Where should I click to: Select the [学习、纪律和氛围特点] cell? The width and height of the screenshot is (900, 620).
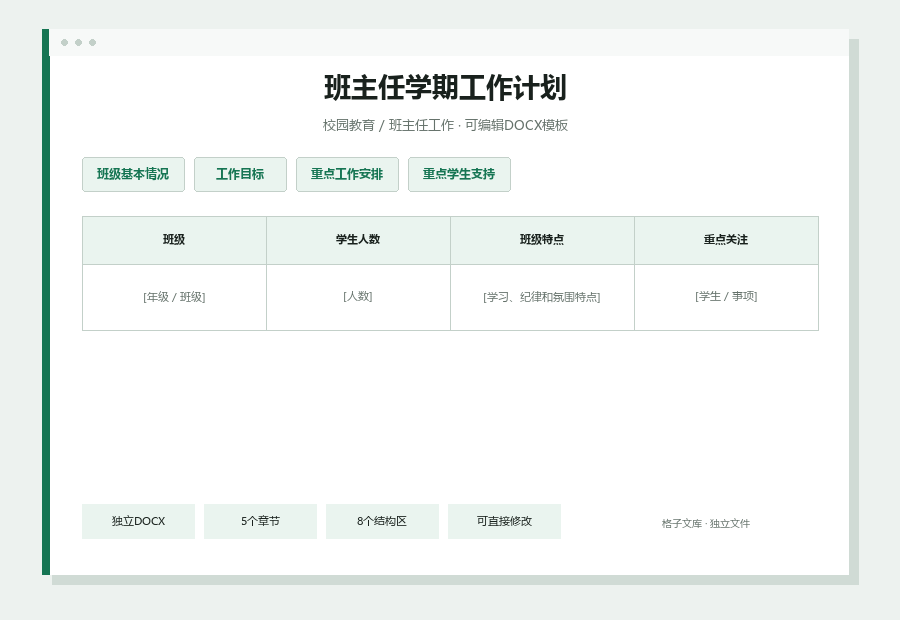542,297
